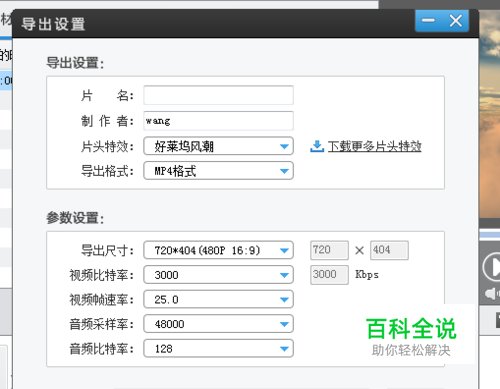Expand the 视频比特率 dropdown showing 3000
Image resolution: width=500 pixels, height=389 pixels.
point(218,275)
